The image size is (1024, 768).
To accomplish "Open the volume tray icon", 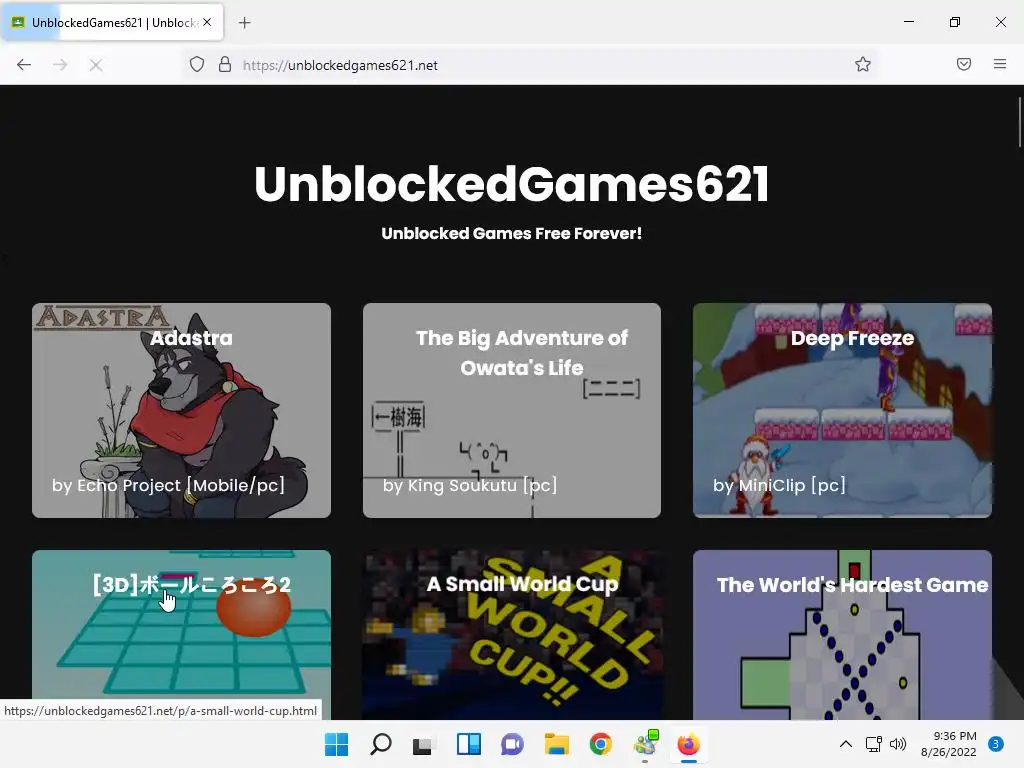I will point(898,744).
